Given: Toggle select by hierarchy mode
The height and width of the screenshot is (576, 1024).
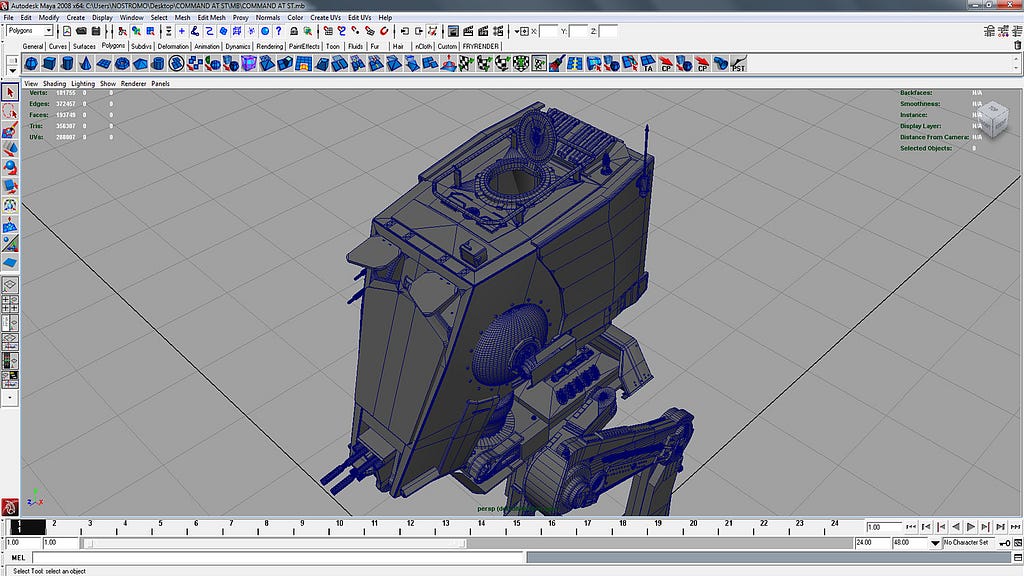Looking at the screenshot, I should pos(121,31).
